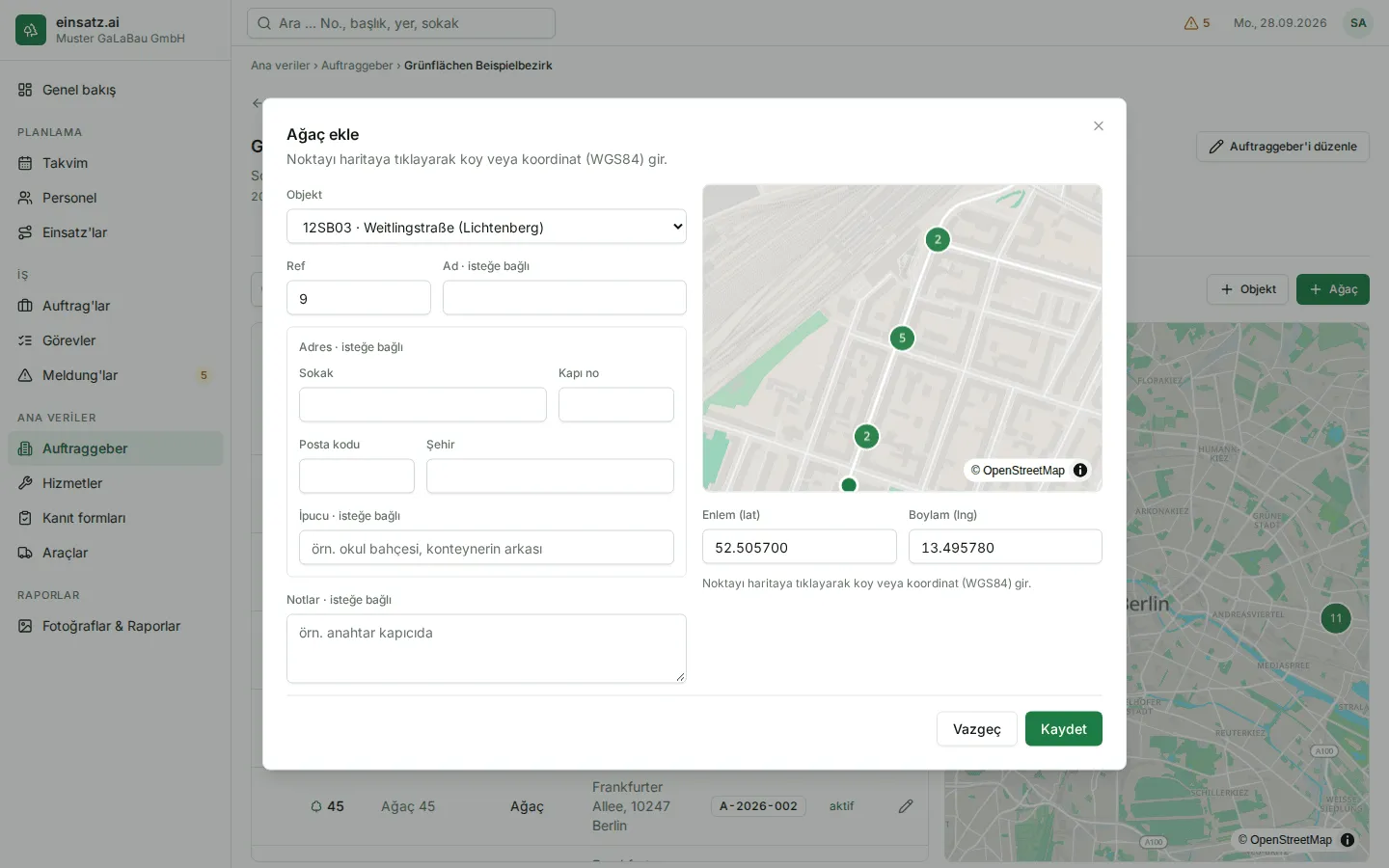Click the Genel bakış dashboard icon
Image resolution: width=1389 pixels, height=868 pixels.
25,90
